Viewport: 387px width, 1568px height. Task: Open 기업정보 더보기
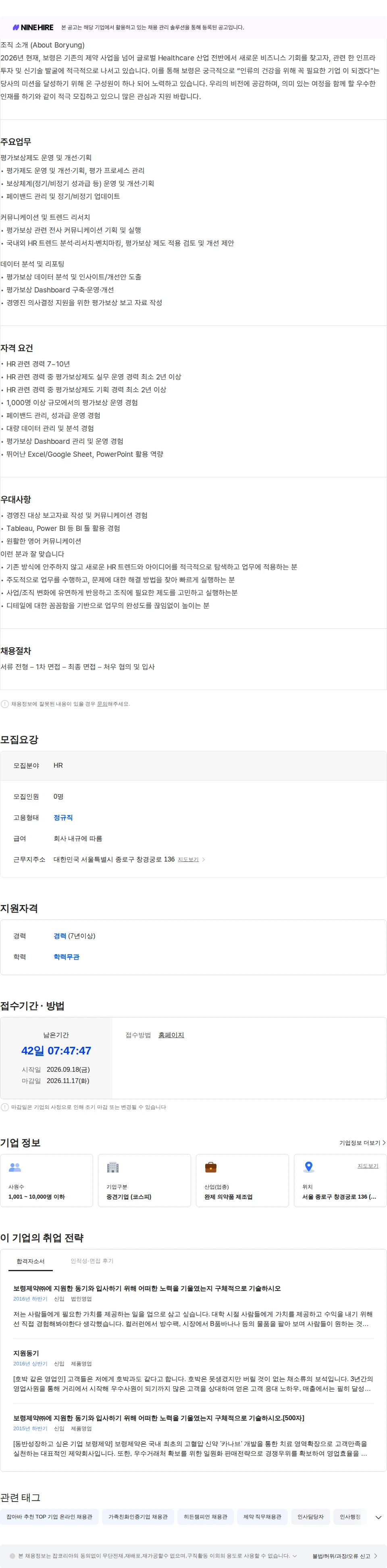point(362,1143)
